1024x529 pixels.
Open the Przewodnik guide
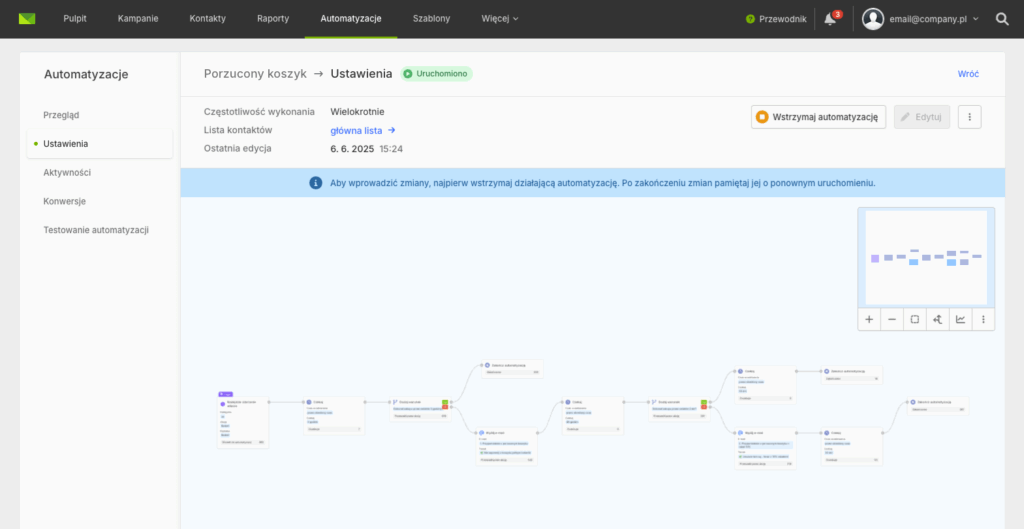click(x=776, y=19)
